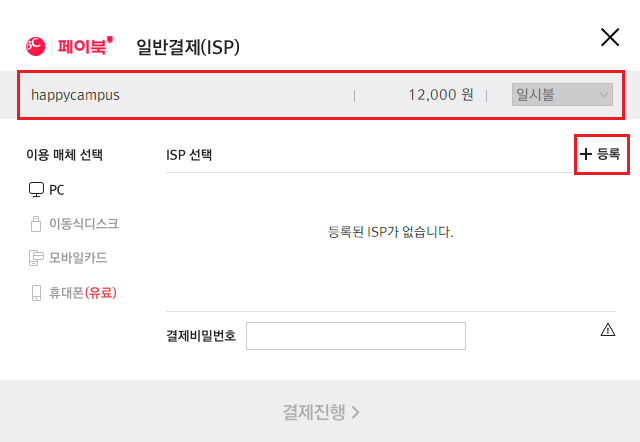Select PC as the payment medium
This screenshot has height=442, width=640.
[x=56, y=189]
